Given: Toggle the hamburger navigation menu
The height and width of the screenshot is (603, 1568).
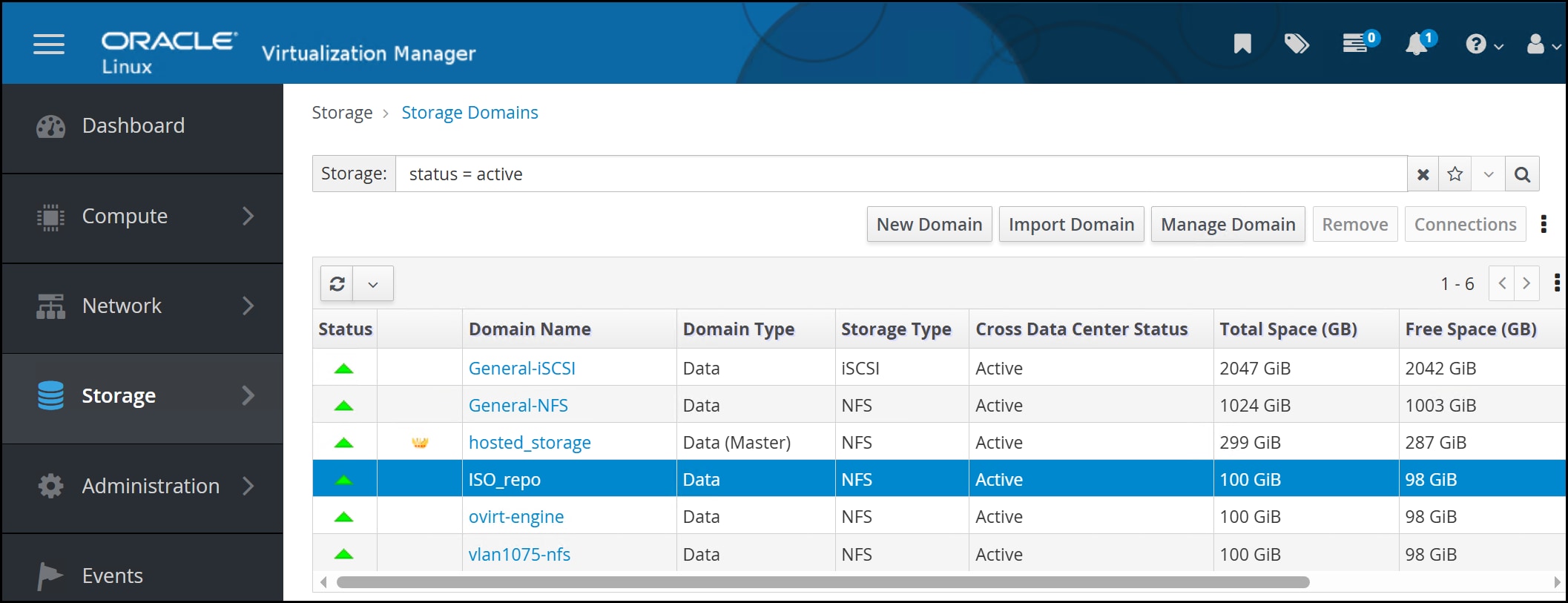Looking at the screenshot, I should (x=49, y=45).
